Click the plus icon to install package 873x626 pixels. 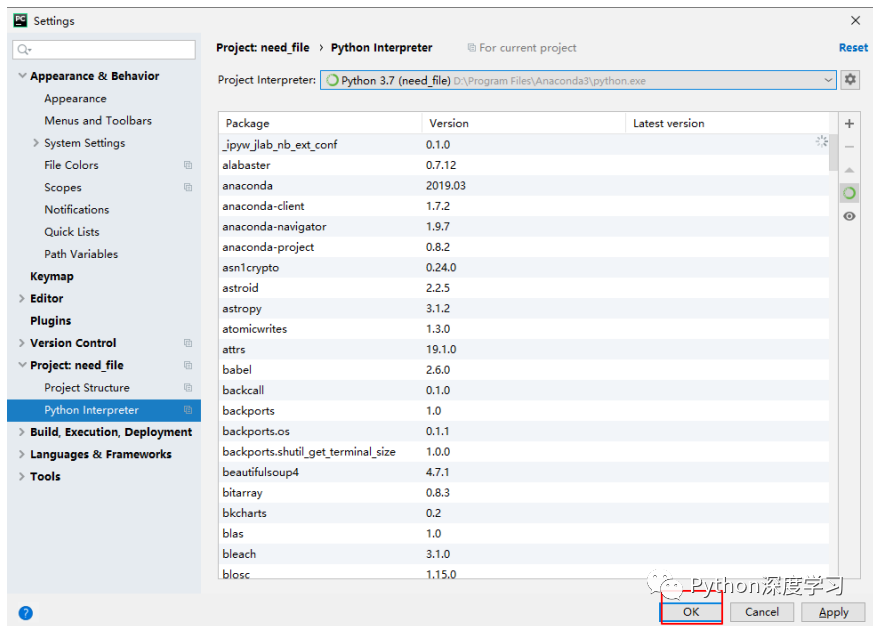click(849, 124)
